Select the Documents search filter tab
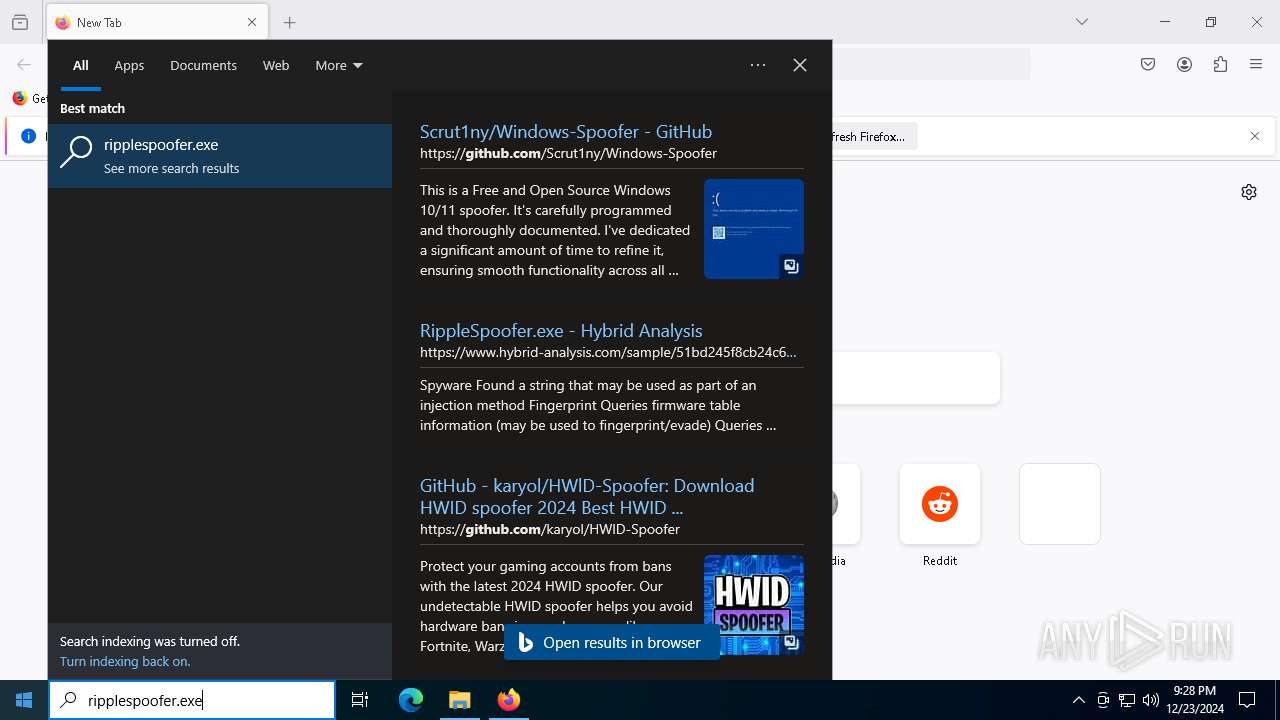 pyautogui.click(x=203, y=65)
